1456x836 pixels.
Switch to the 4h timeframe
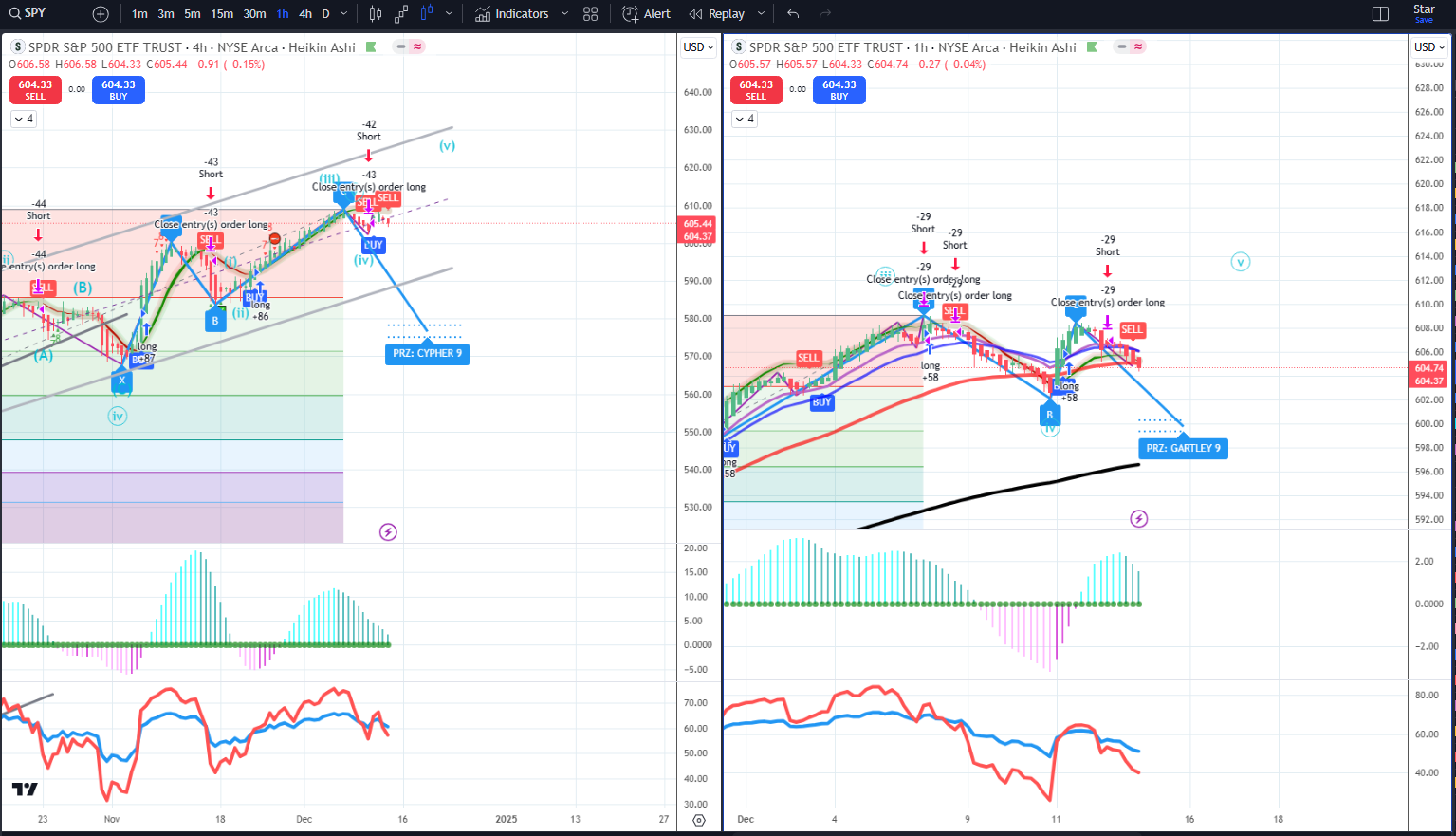(305, 14)
